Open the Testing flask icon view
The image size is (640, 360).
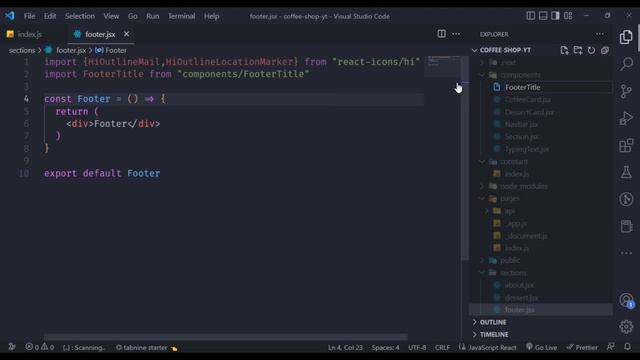click(626, 172)
